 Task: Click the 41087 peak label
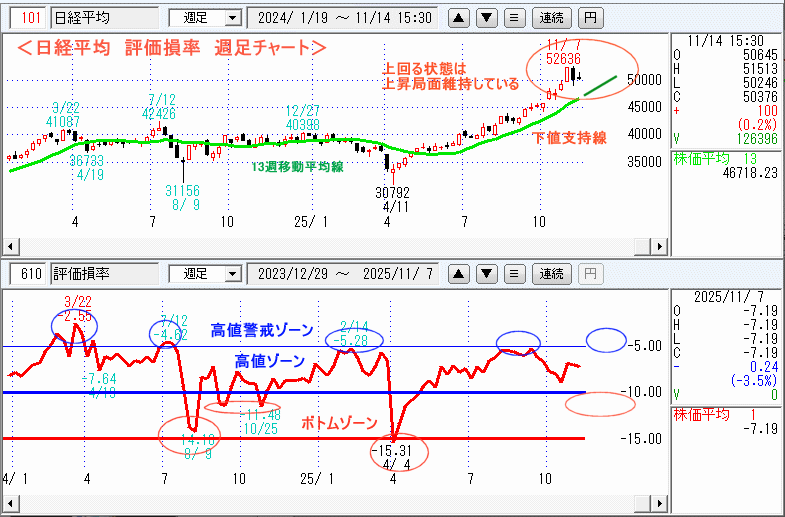63,122
